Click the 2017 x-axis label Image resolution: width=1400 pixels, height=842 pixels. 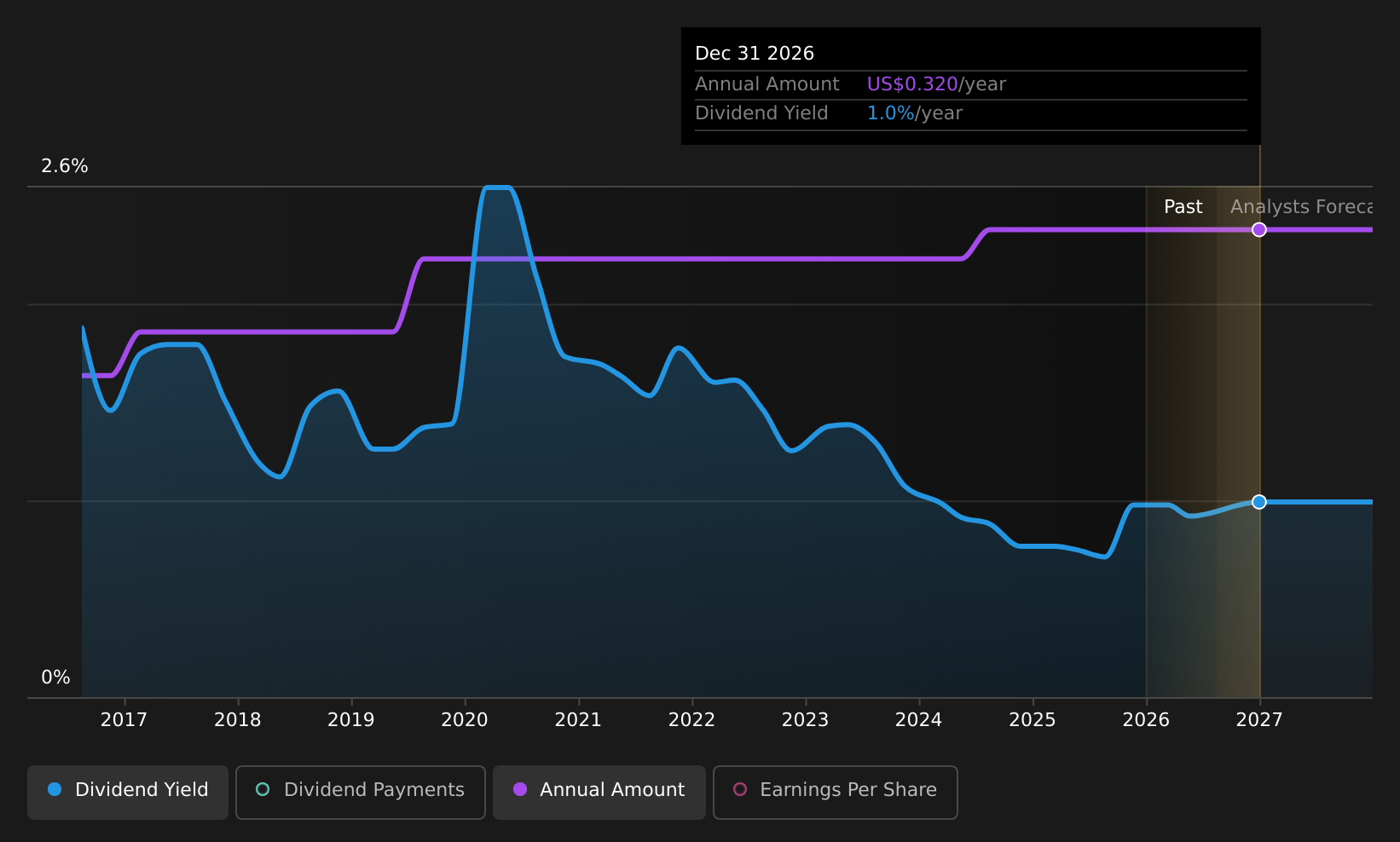(124, 720)
